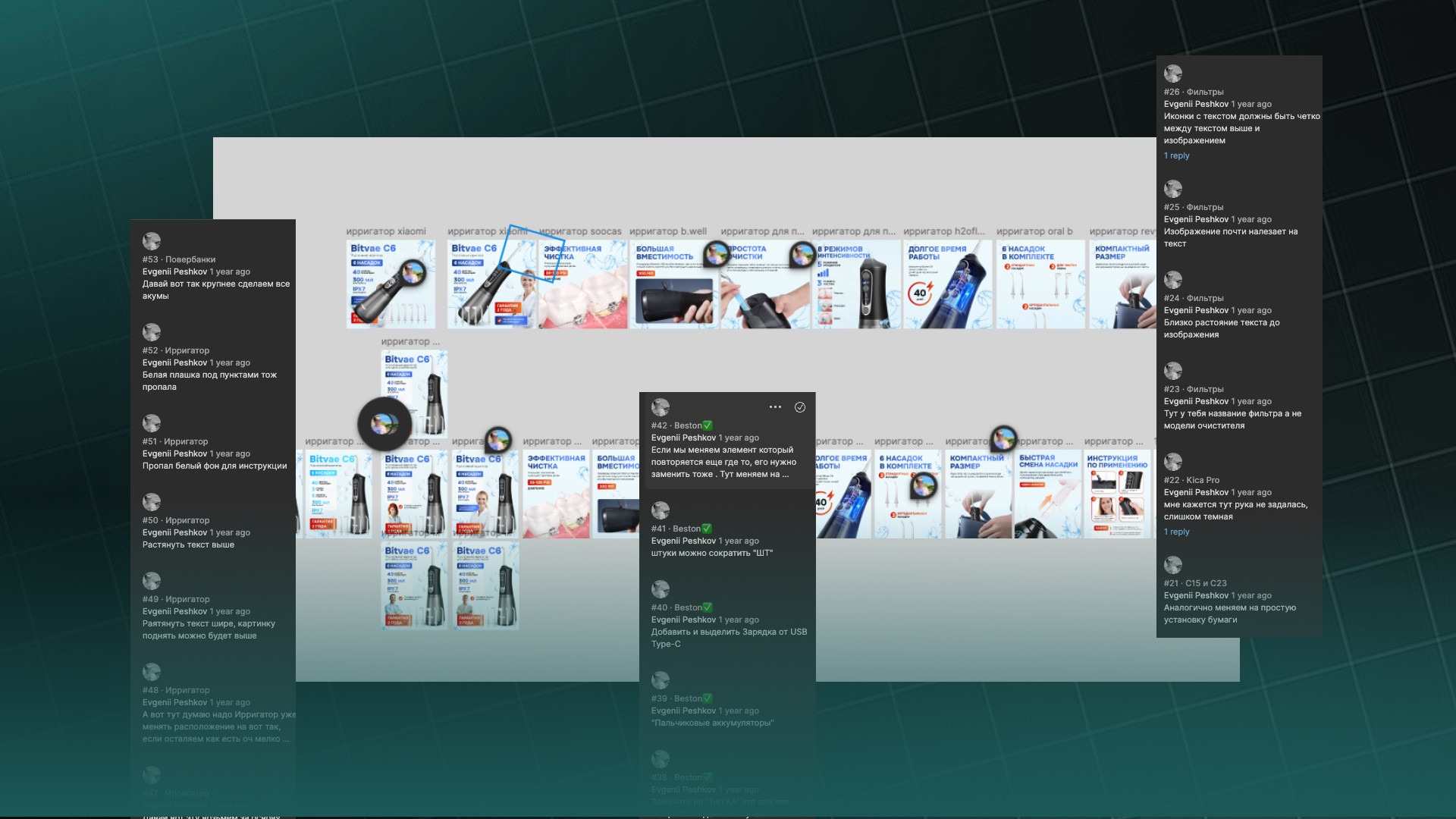Select frame label ирригатор b.well

[x=668, y=231]
